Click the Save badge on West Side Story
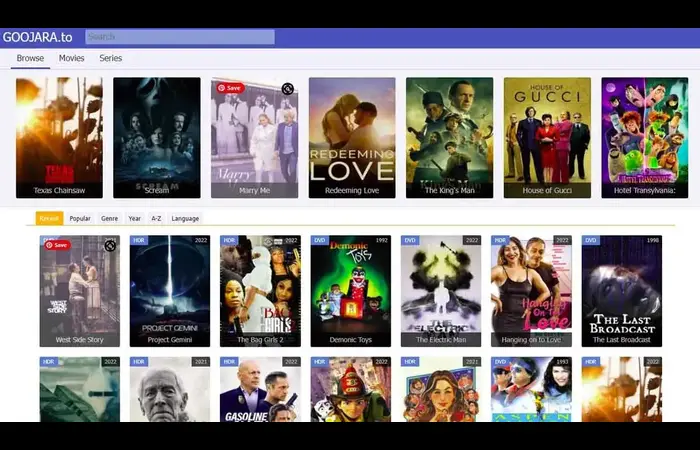This screenshot has height=450, width=700. click(x=57, y=245)
